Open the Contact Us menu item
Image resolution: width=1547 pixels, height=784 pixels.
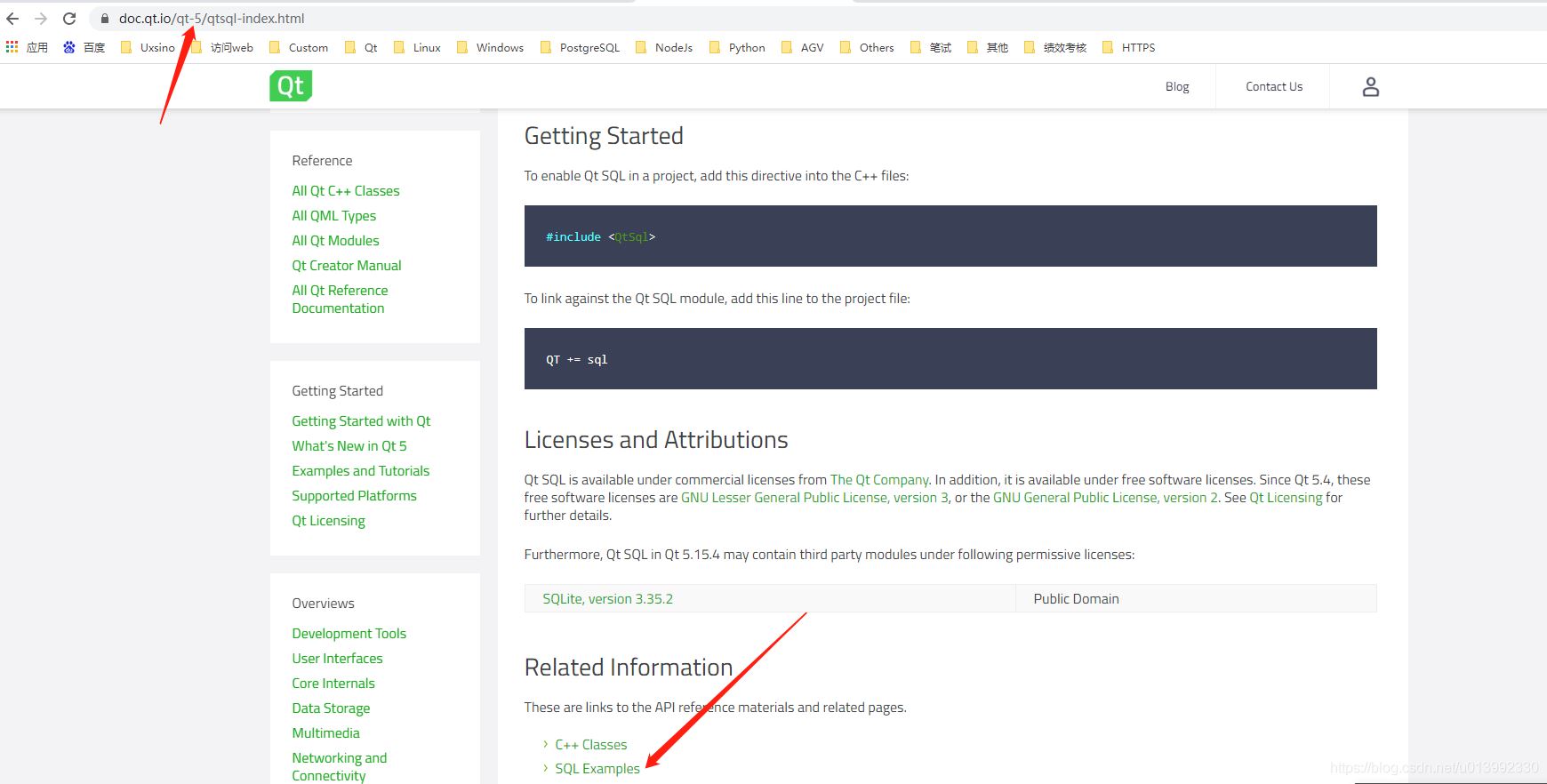1274,86
